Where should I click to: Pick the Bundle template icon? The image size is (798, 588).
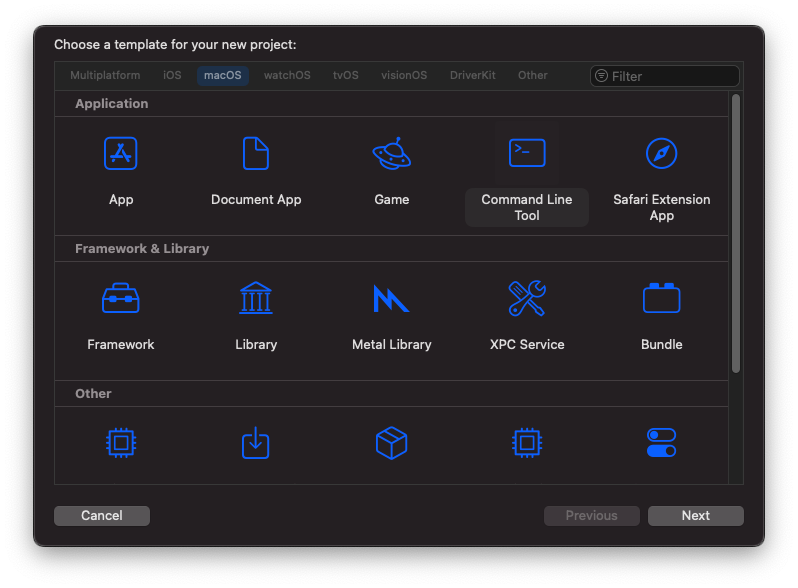click(661, 298)
